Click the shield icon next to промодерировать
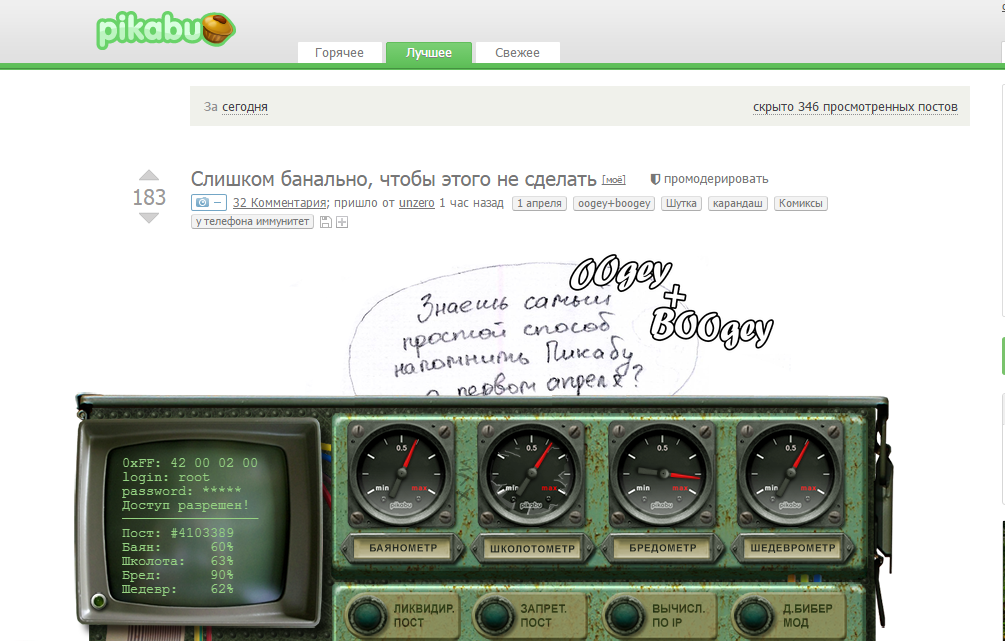 [x=655, y=180]
